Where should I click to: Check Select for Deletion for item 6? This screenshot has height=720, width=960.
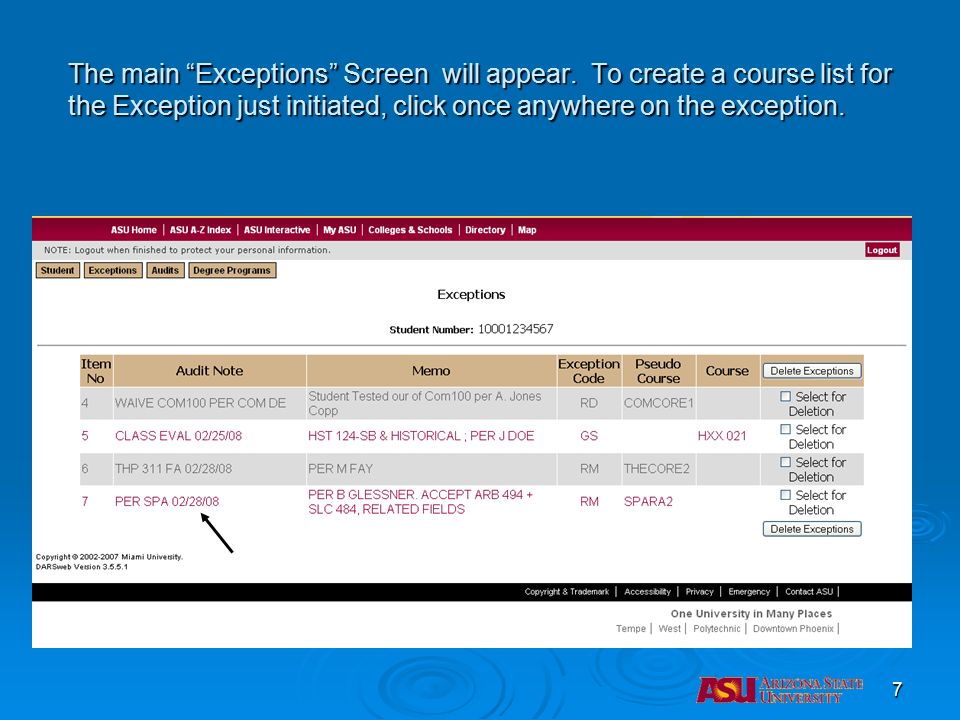[786, 462]
